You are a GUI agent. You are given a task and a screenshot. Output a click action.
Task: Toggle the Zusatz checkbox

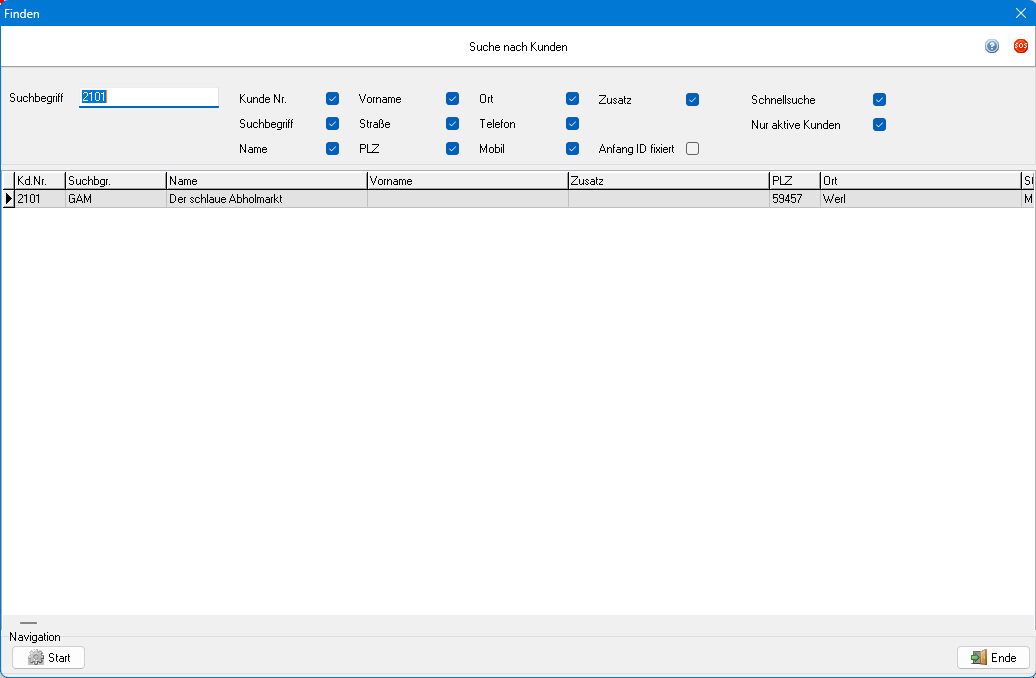click(x=692, y=99)
